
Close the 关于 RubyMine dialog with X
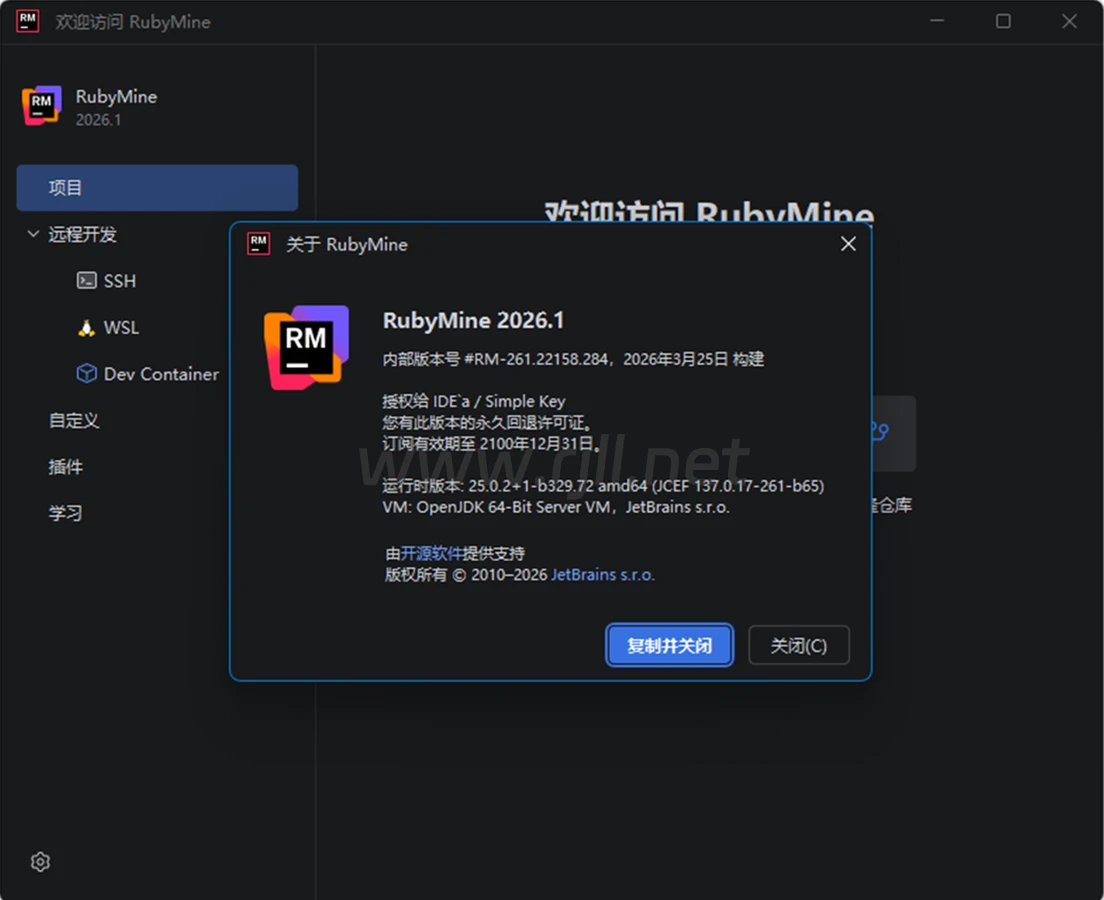point(848,244)
